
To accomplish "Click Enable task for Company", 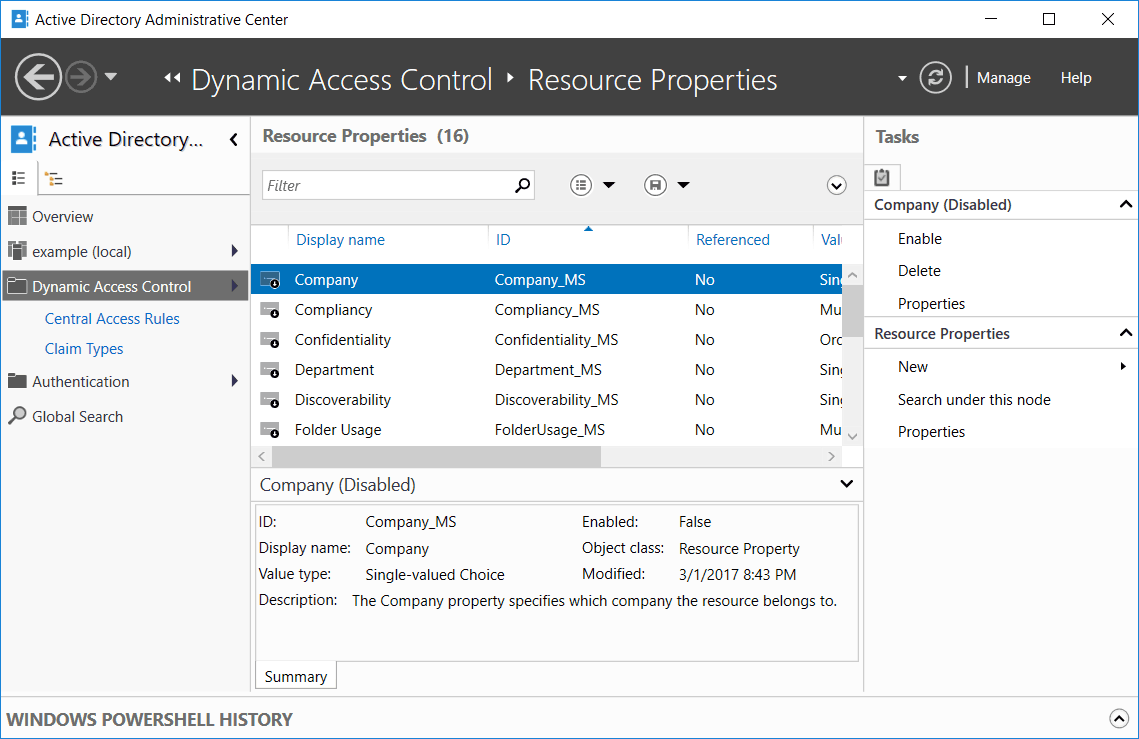I will tap(920, 238).
